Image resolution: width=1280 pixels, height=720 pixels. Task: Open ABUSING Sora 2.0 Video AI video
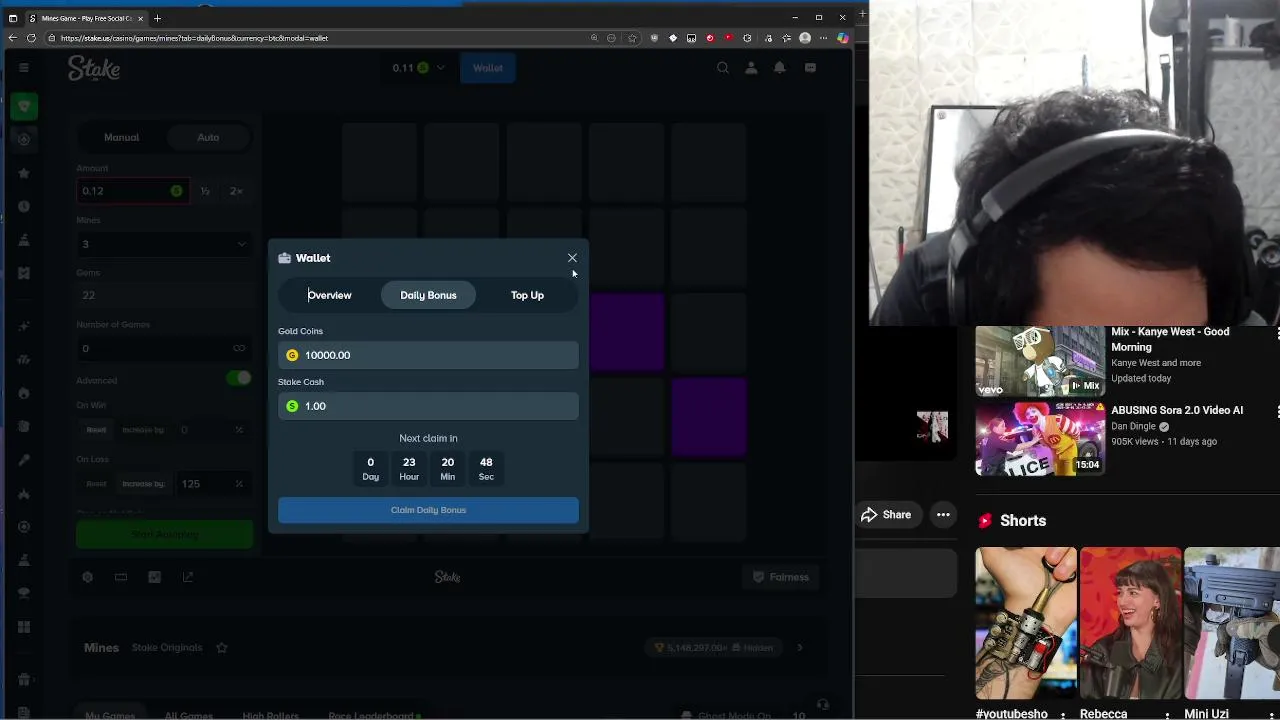pos(1040,439)
